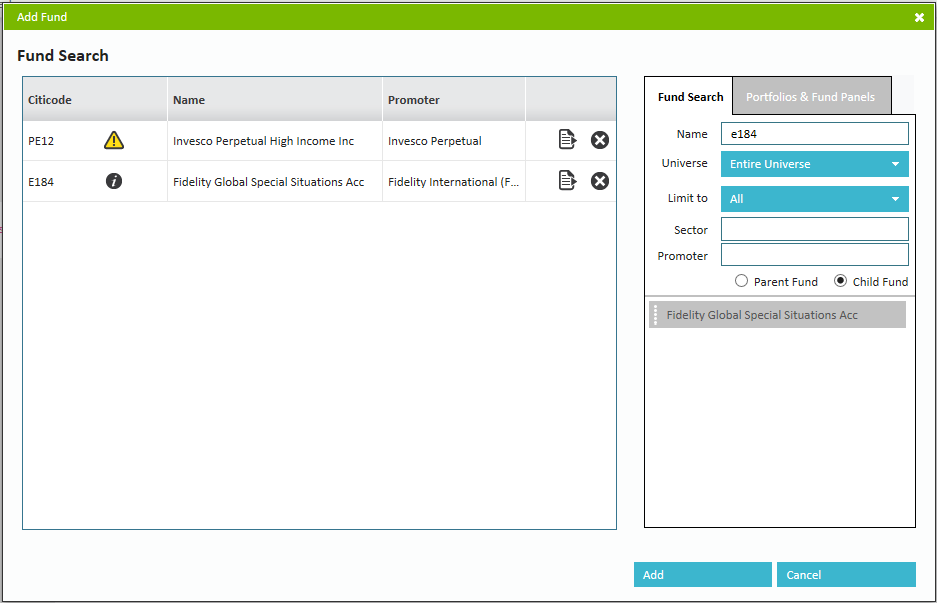Remove the Fidelity Global Special Situations Acc fund

pyautogui.click(x=599, y=180)
